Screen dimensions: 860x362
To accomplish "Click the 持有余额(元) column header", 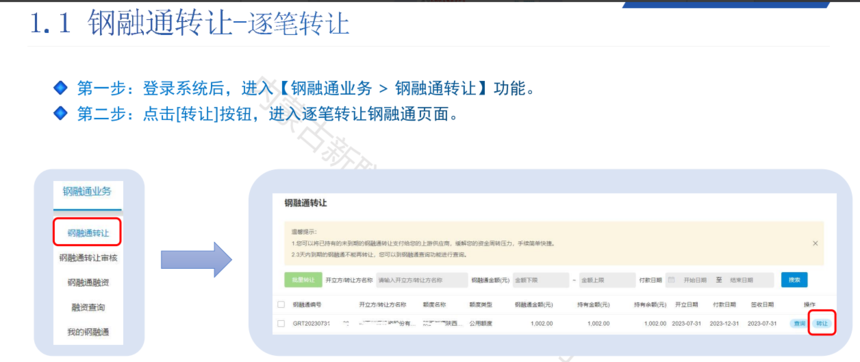I will point(650,304).
